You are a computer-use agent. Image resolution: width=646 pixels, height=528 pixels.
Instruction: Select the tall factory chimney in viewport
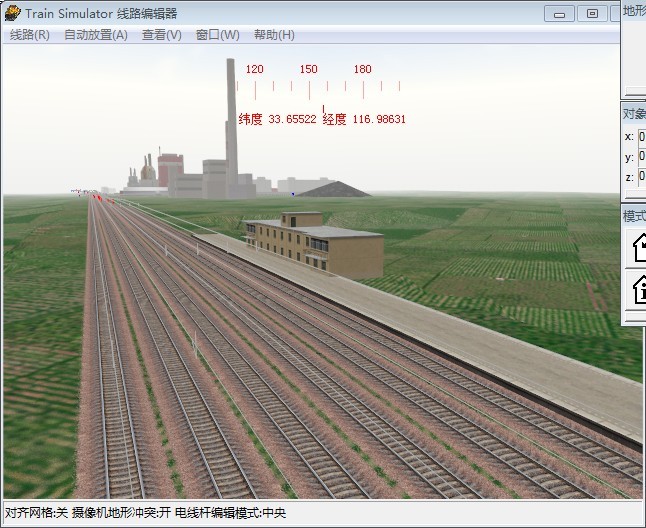click(x=231, y=124)
